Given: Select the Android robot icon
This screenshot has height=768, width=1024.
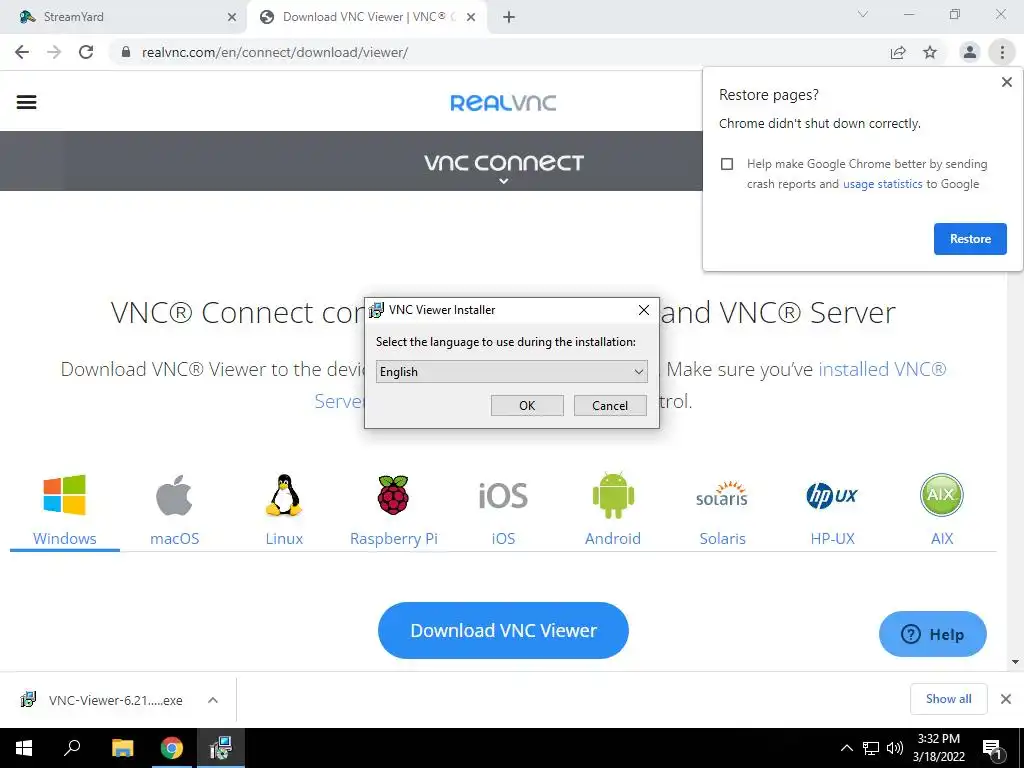Looking at the screenshot, I should click(613, 496).
